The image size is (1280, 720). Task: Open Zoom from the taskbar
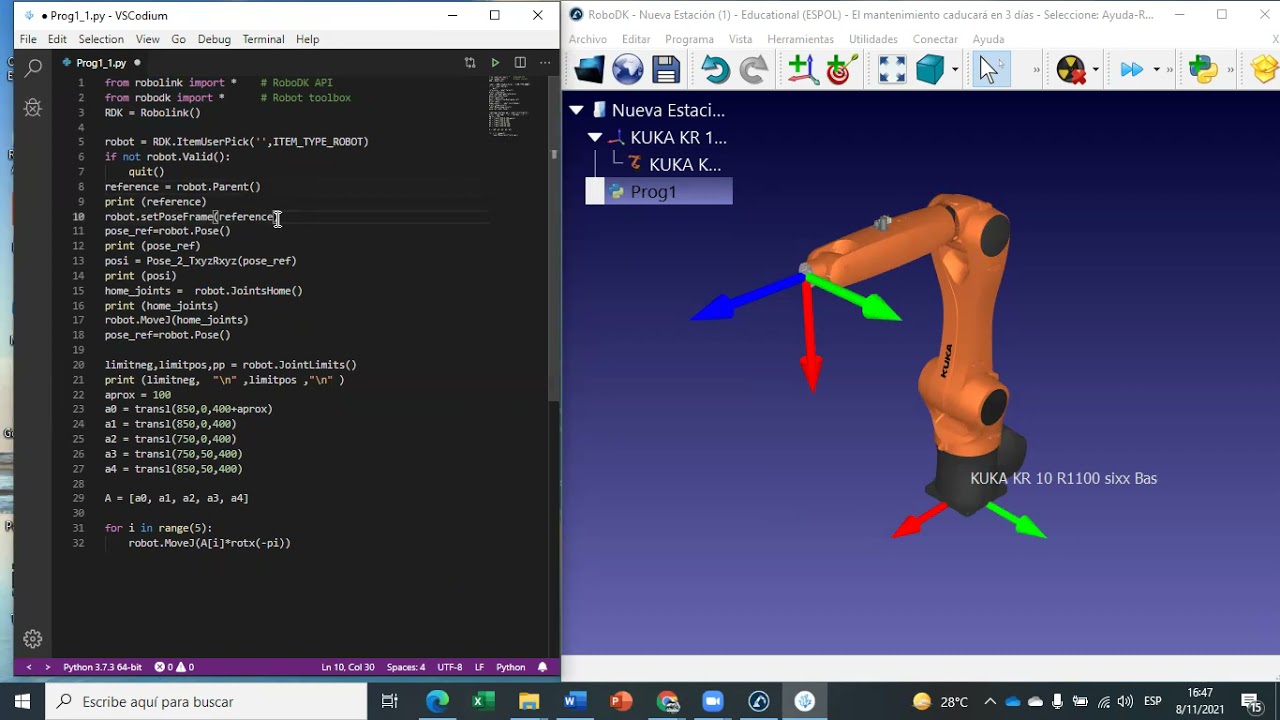click(712, 701)
